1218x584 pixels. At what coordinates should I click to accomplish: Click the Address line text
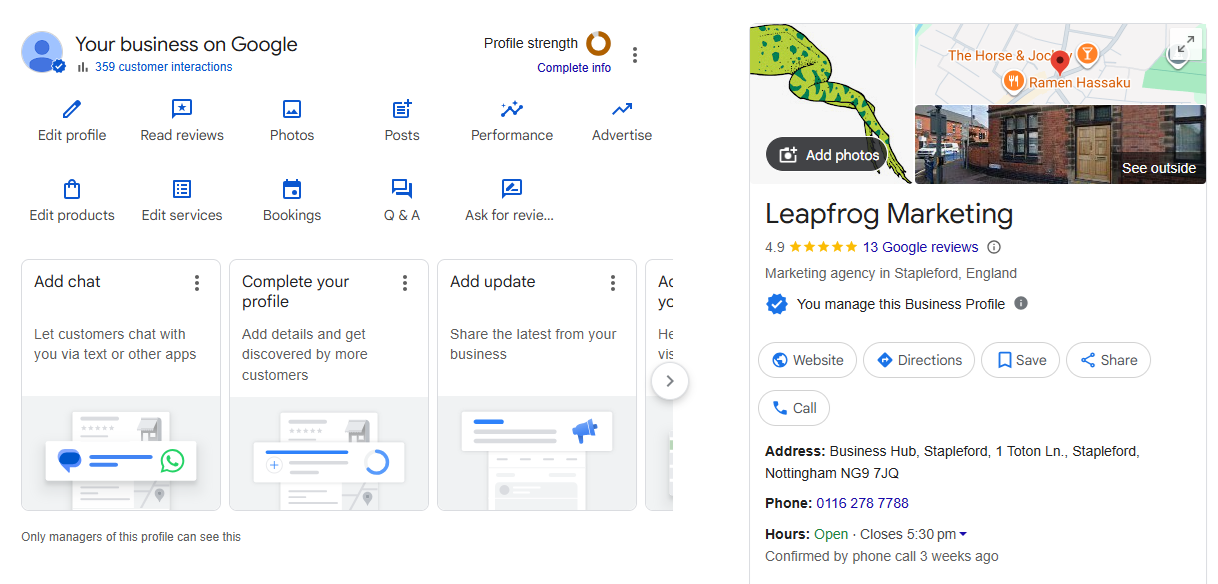pos(952,462)
